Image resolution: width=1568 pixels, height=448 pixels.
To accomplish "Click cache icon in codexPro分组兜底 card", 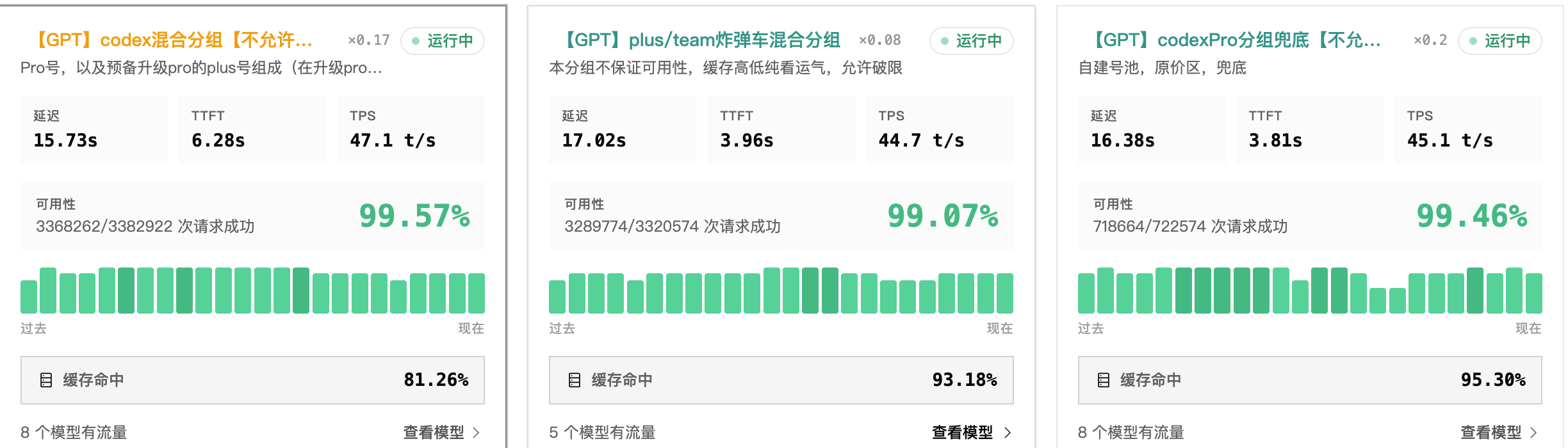I will pyautogui.click(x=1104, y=380).
